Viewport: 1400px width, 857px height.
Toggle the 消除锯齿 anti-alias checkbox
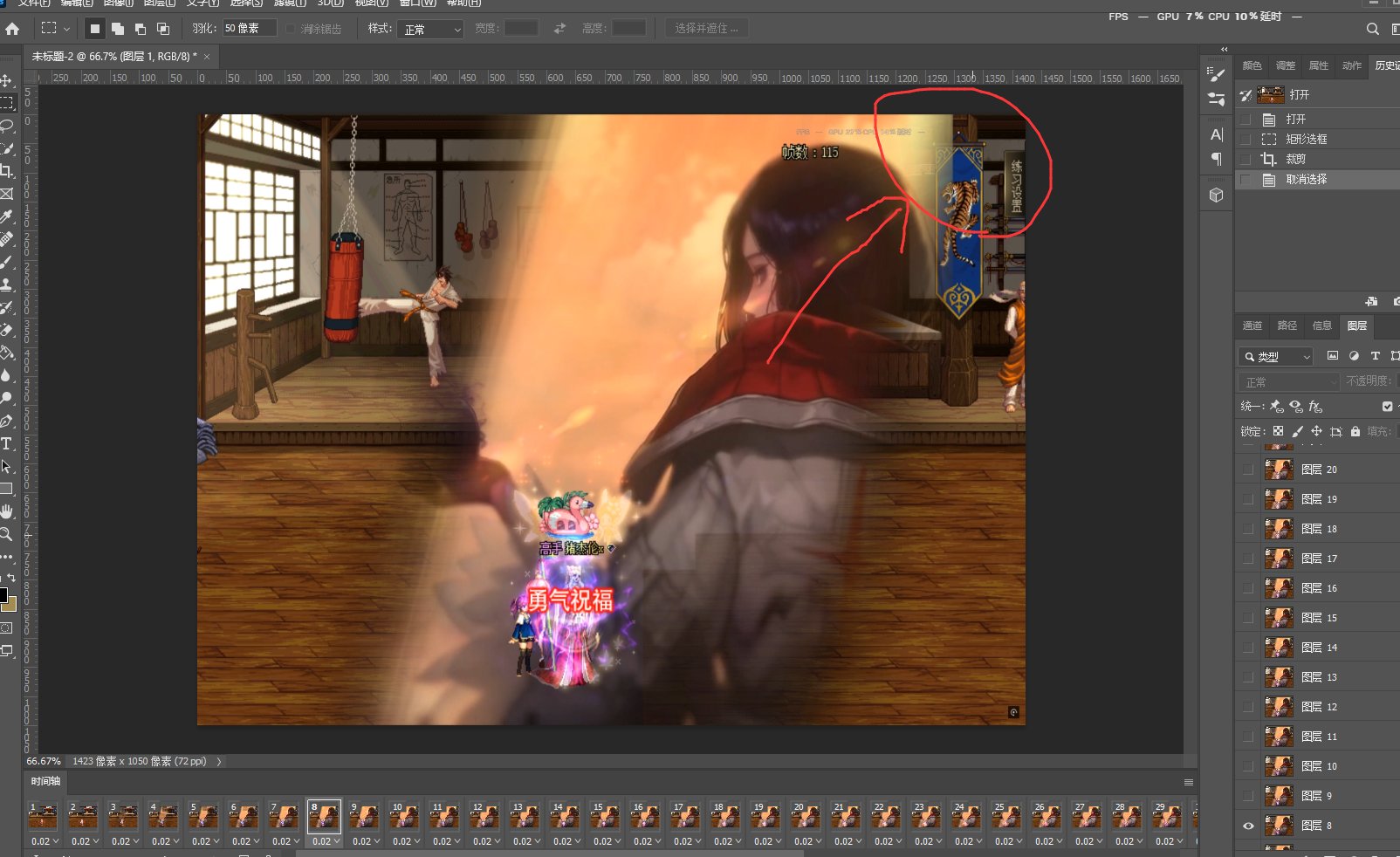pyautogui.click(x=292, y=29)
